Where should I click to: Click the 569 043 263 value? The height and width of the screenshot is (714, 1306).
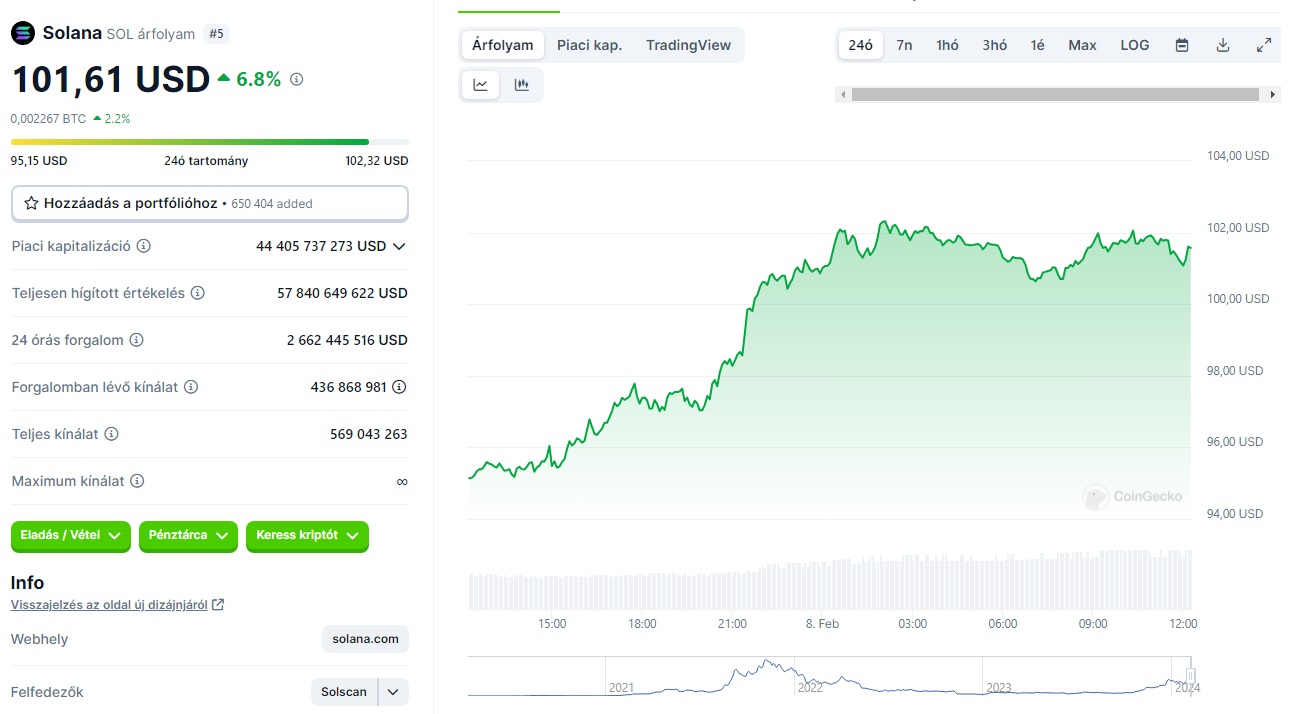[x=369, y=434]
